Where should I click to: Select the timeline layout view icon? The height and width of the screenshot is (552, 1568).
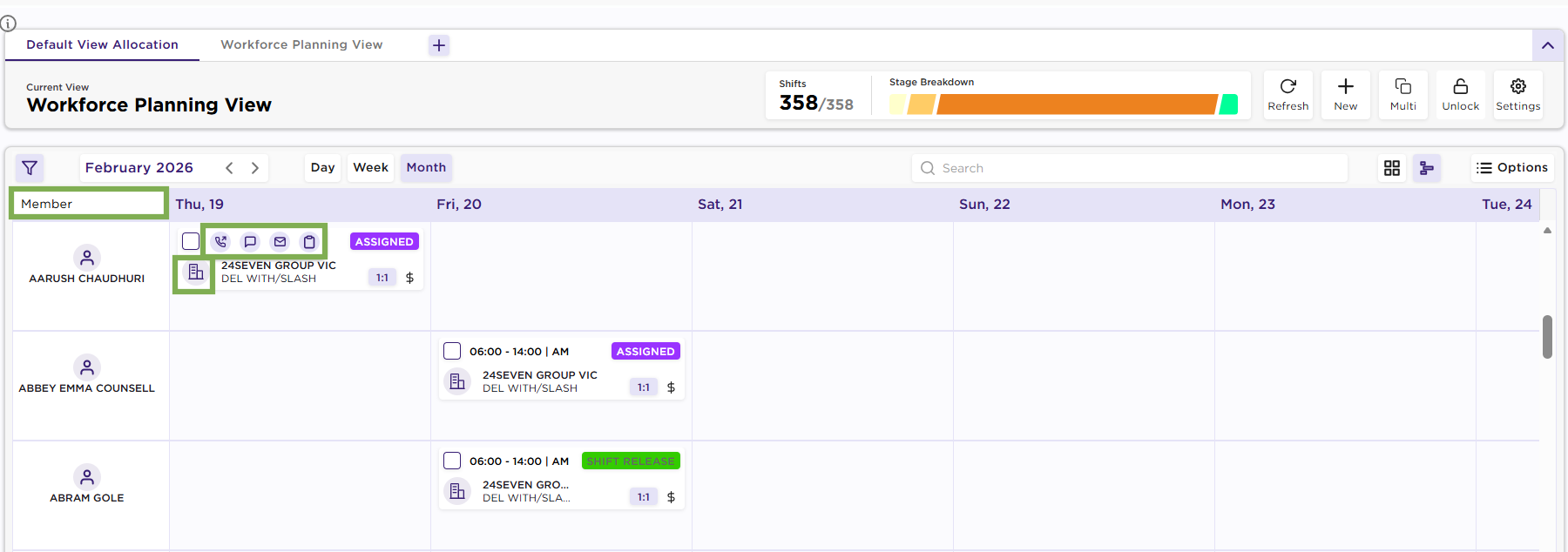(1427, 168)
